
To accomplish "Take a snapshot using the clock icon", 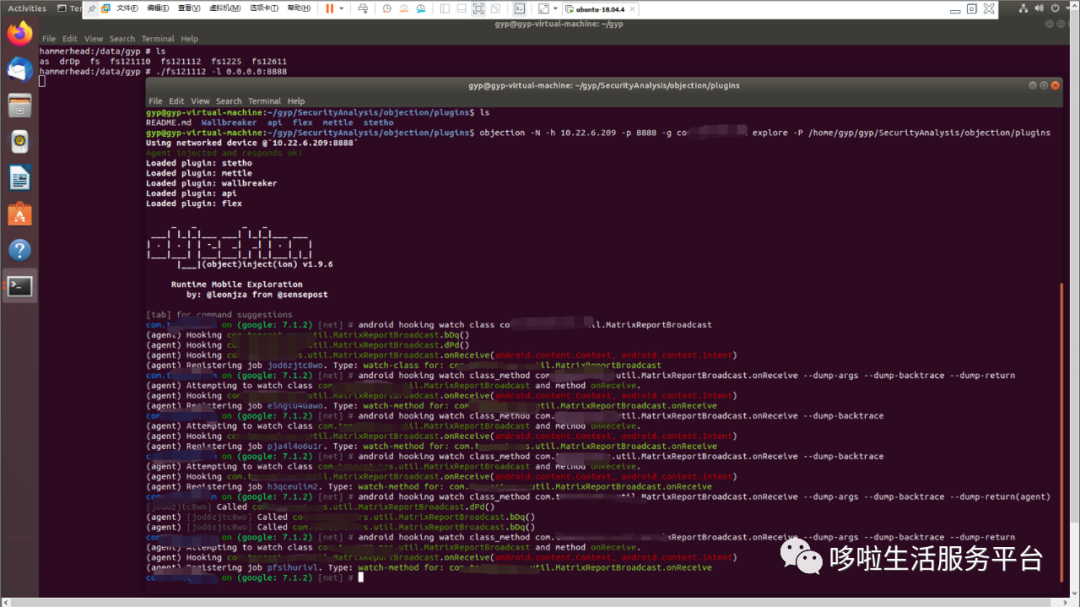I will (387, 9).
